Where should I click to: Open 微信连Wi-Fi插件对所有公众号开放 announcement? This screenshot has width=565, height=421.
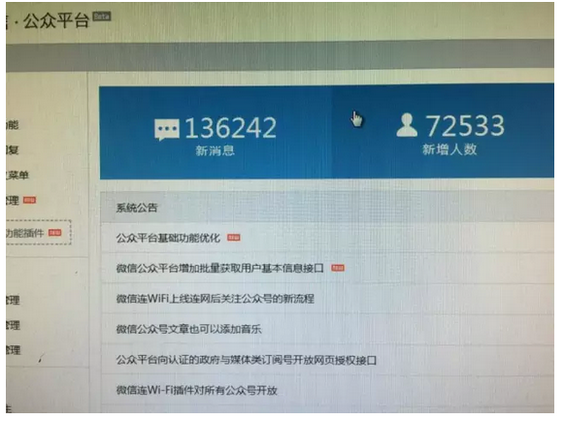click(x=196, y=390)
